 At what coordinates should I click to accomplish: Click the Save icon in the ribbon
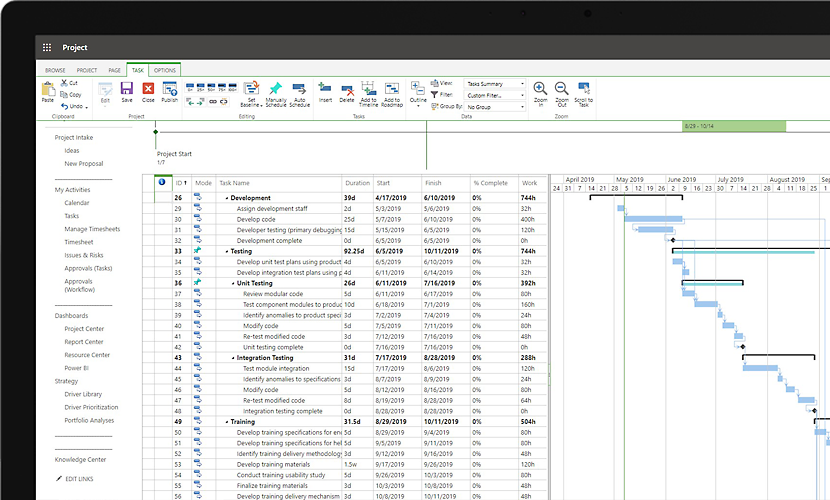point(127,90)
